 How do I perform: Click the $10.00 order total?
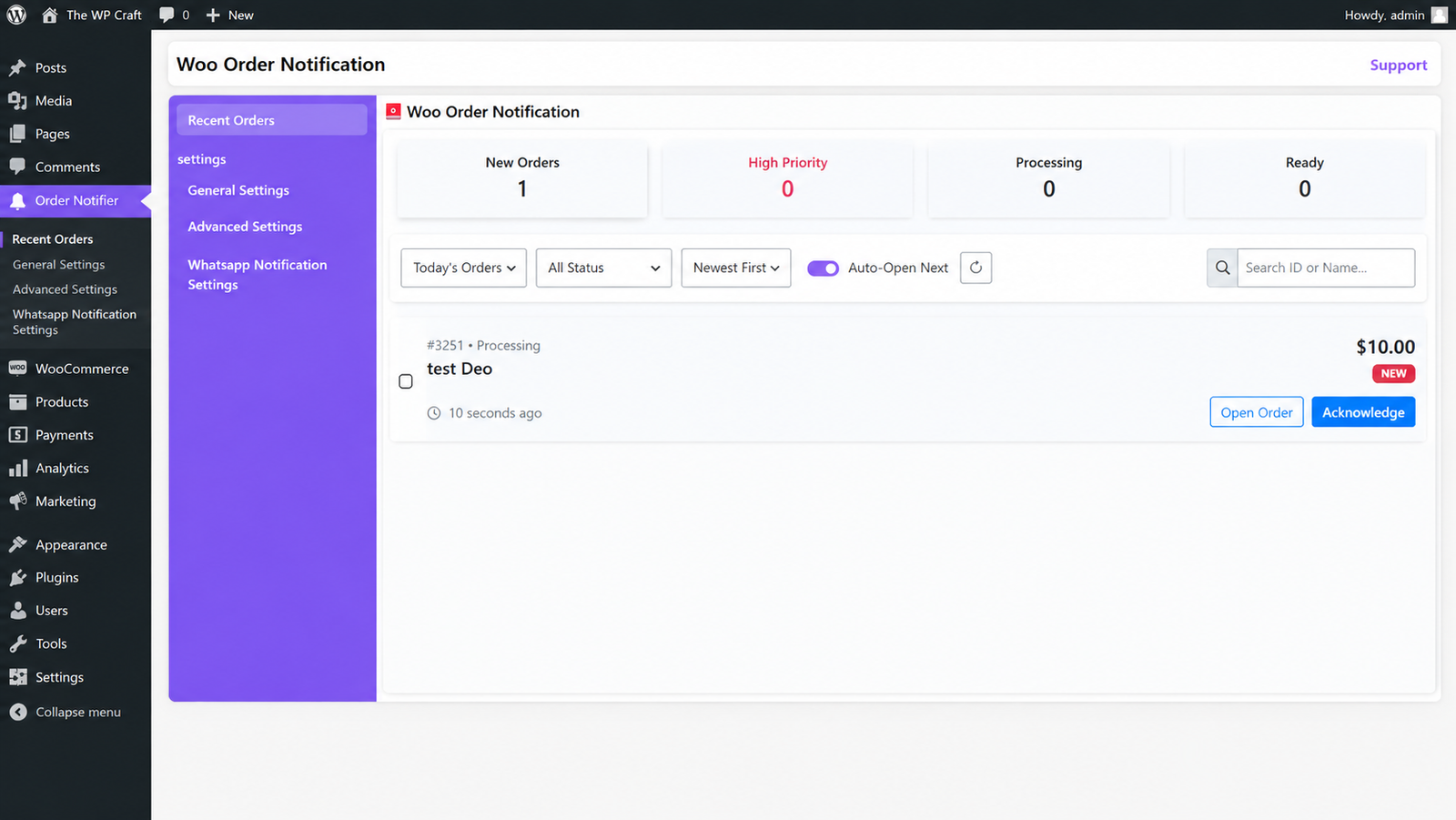(1385, 347)
